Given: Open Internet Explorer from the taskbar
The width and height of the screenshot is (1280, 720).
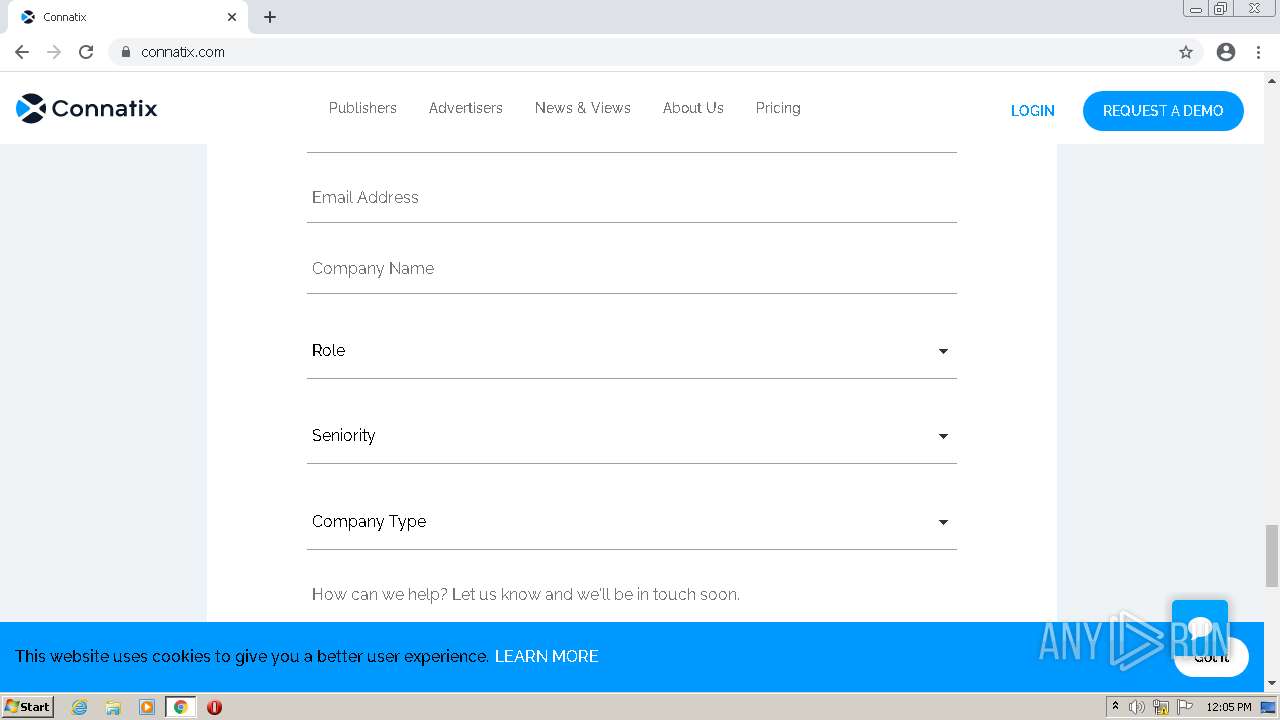Looking at the screenshot, I should [x=80, y=707].
